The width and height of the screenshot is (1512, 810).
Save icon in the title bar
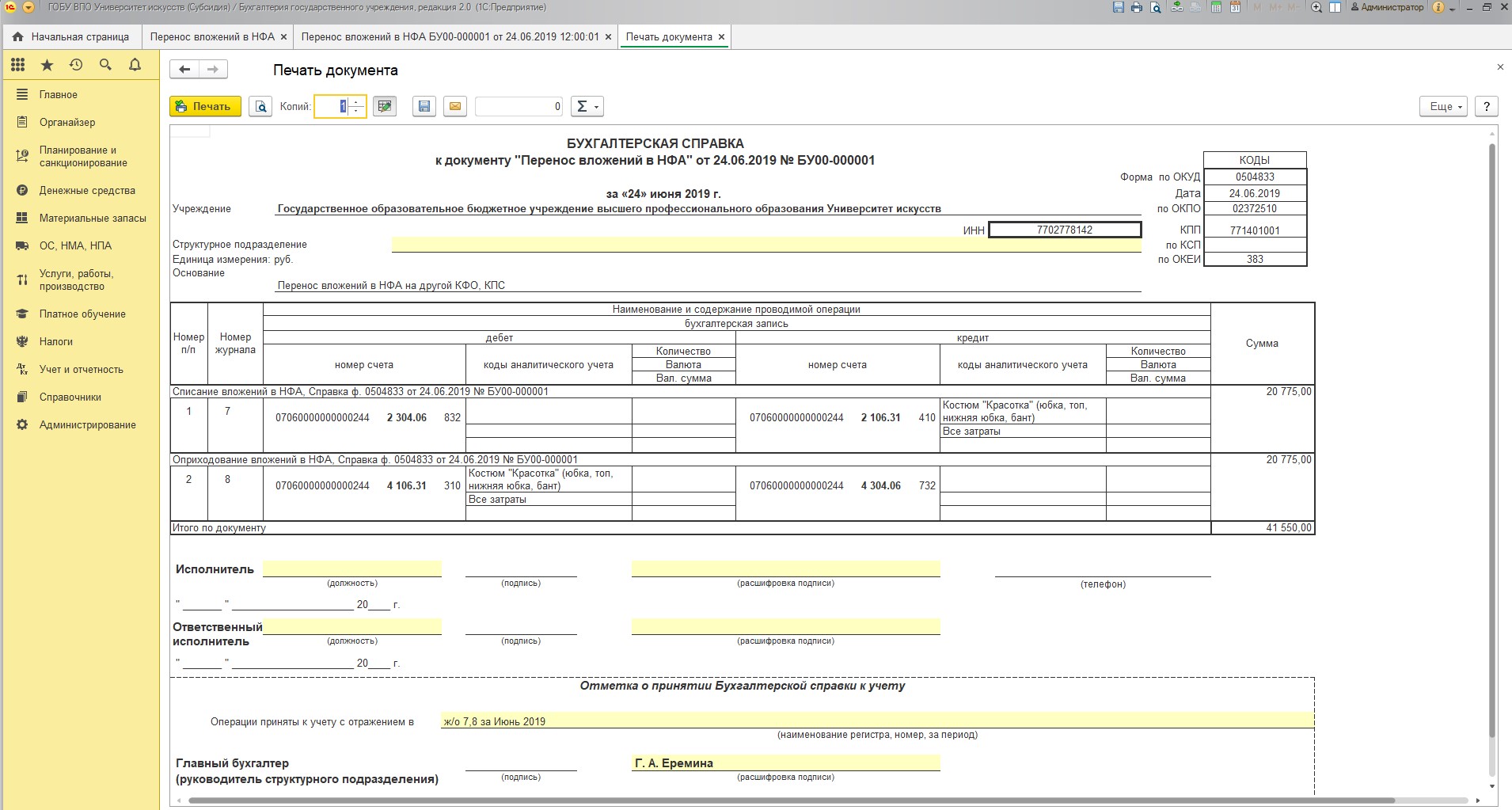pyautogui.click(x=1118, y=7)
